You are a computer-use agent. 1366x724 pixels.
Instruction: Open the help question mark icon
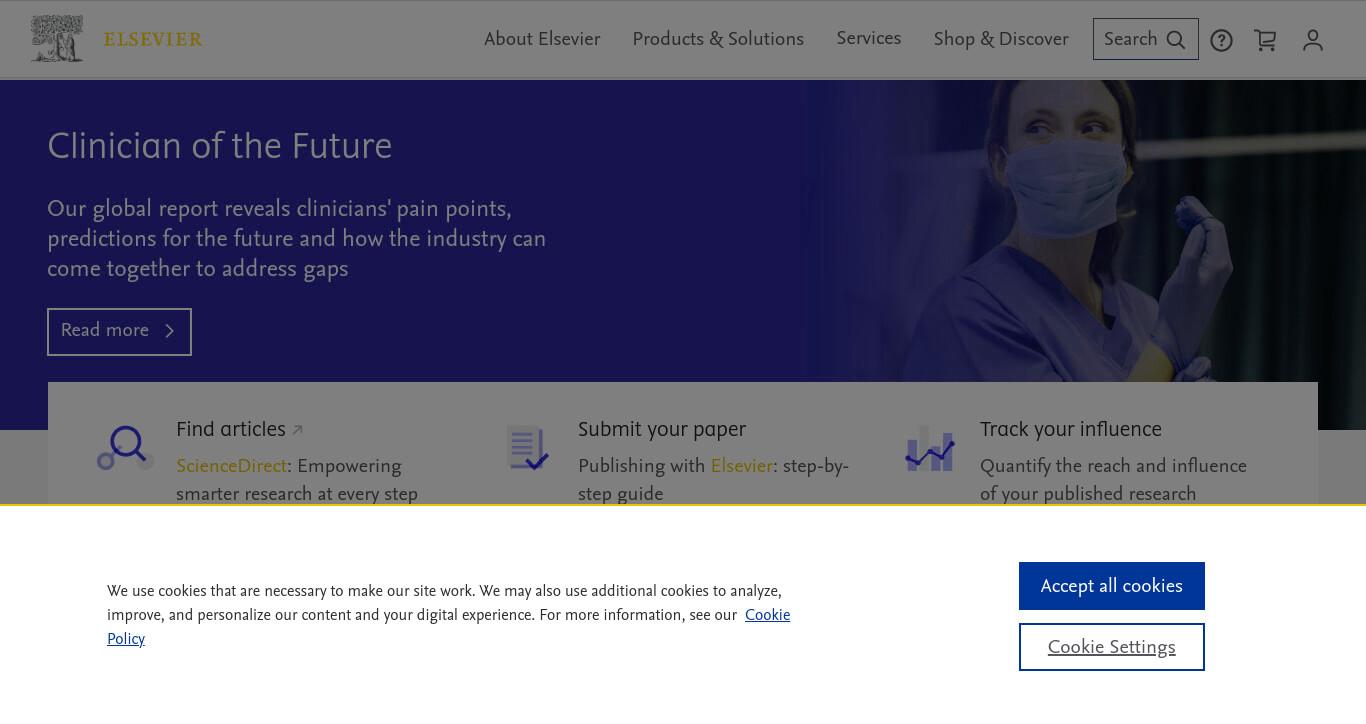coord(1221,40)
